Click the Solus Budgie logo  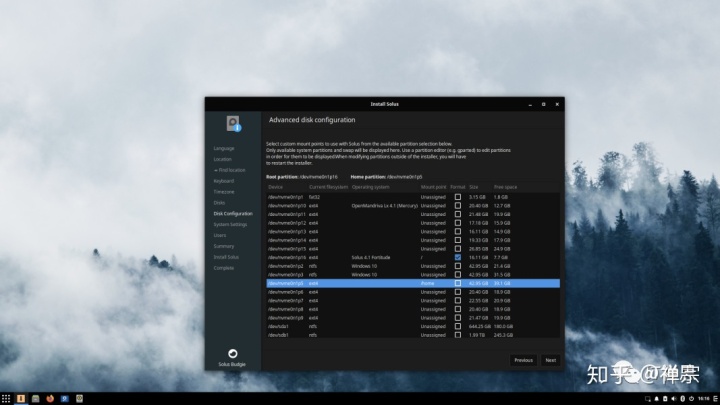click(233, 354)
